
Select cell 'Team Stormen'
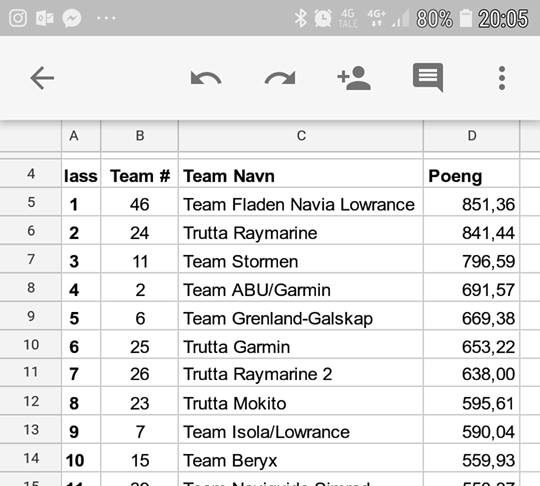(301, 259)
